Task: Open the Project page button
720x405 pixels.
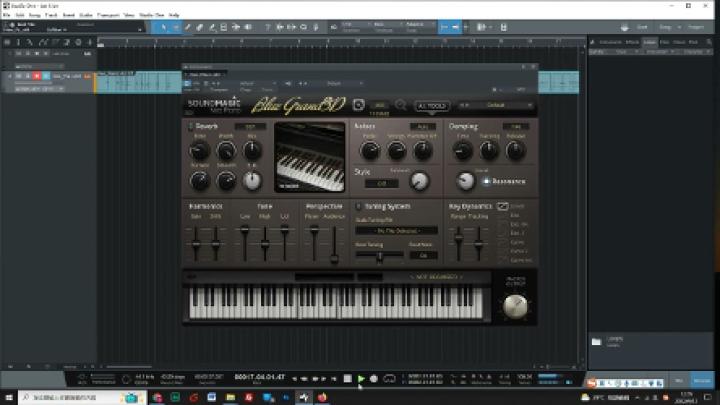Action: click(x=696, y=28)
